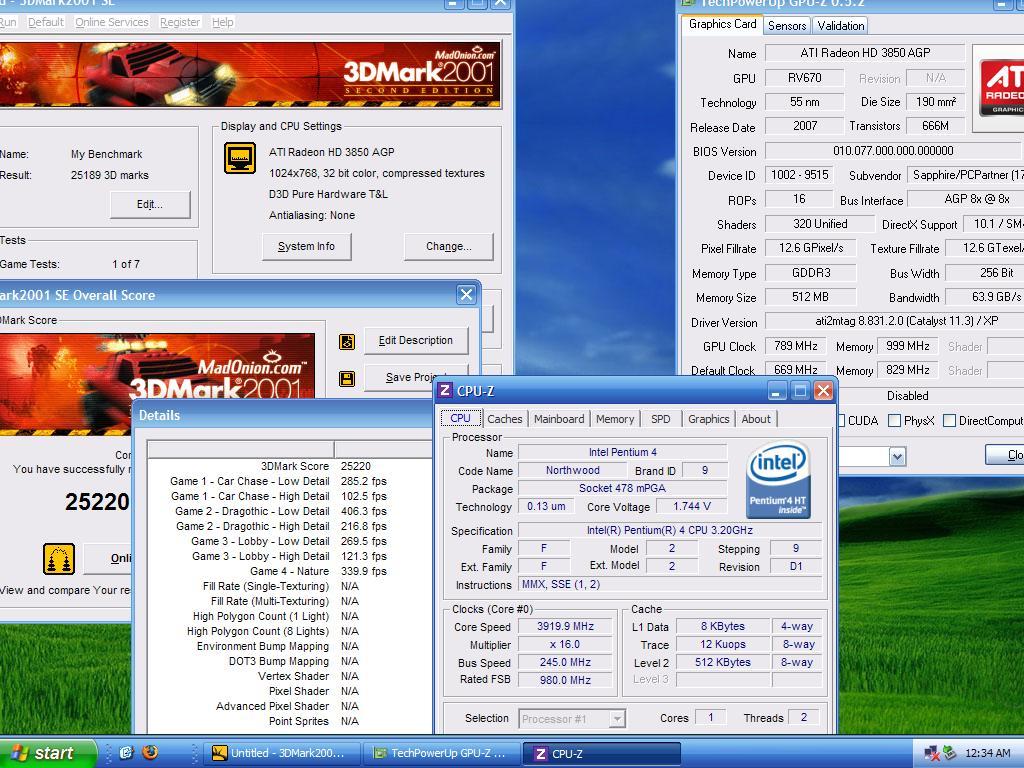Screen dimensions: 1024x768
Task: Switch to the SPD tab in CPU-Z
Action: pyautogui.click(x=660, y=419)
